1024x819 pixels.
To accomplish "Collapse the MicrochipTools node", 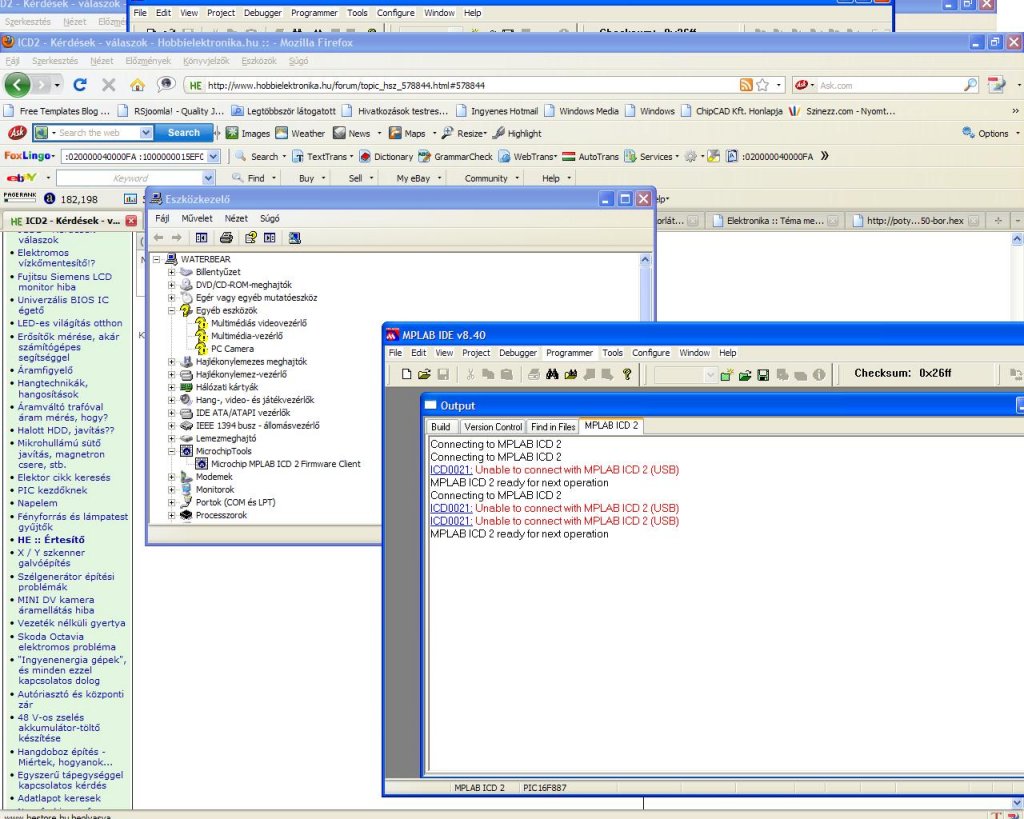I will click(171, 451).
